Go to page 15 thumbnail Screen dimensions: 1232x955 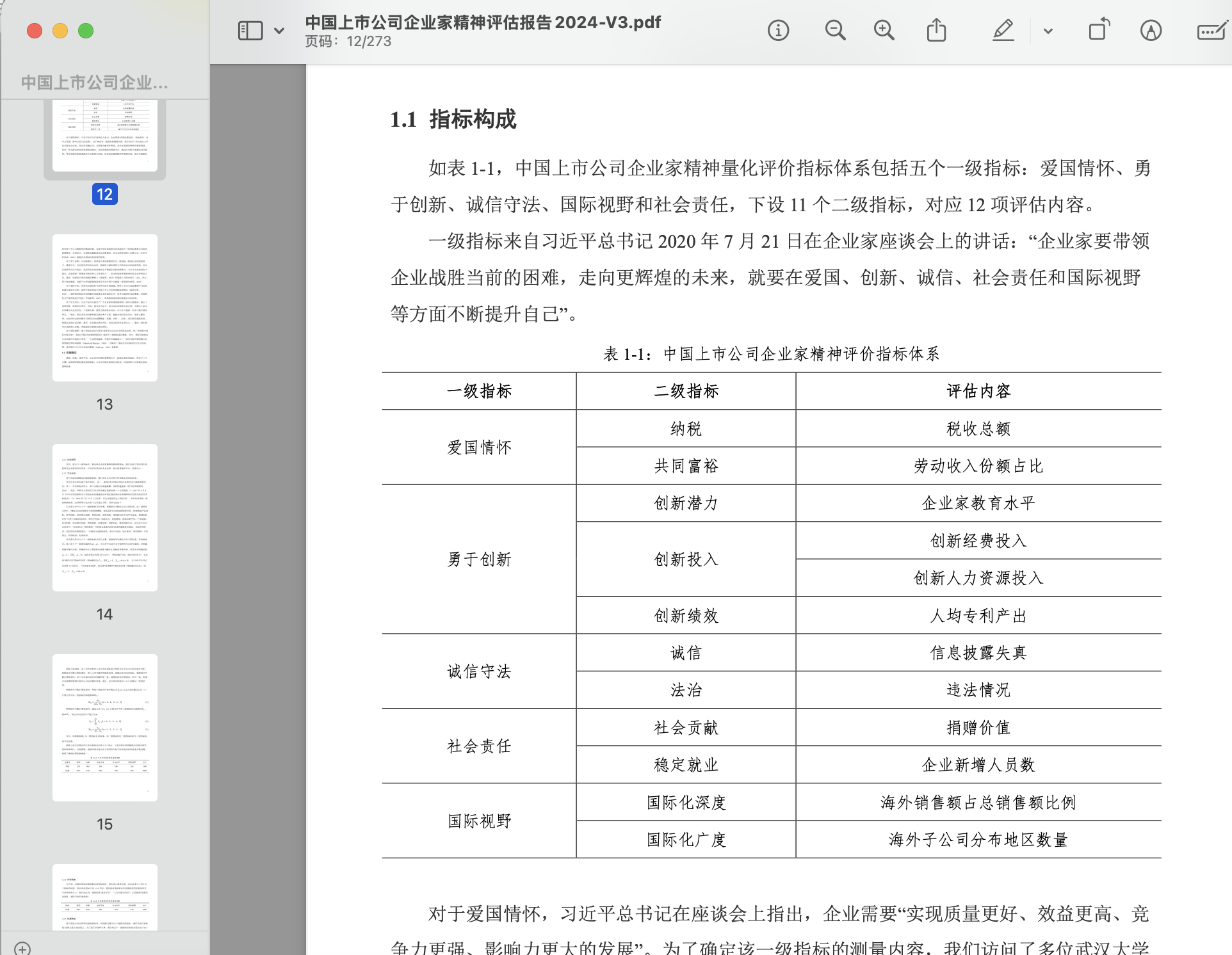pyautogui.click(x=104, y=728)
